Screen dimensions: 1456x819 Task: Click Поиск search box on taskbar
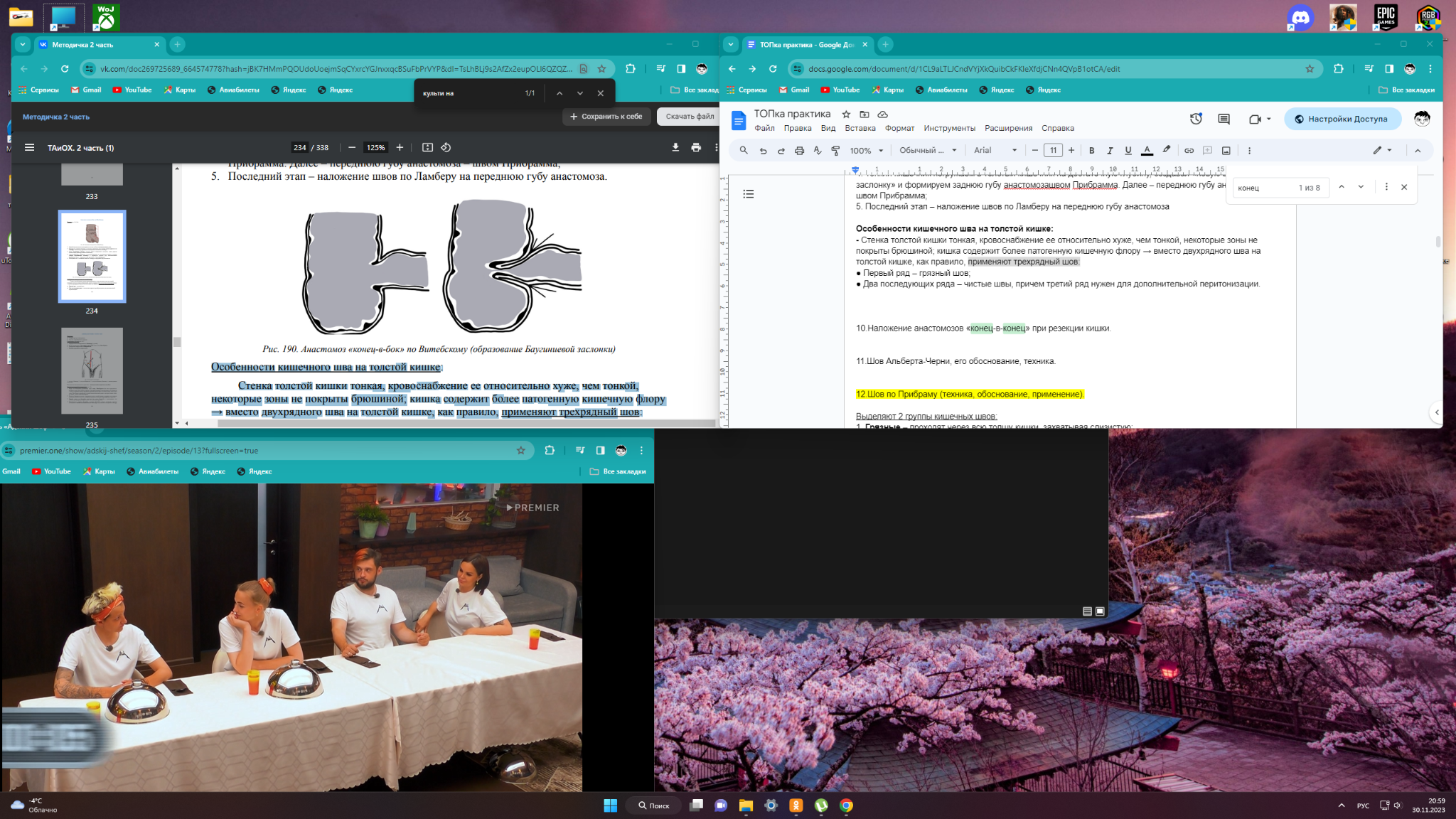(653, 805)
